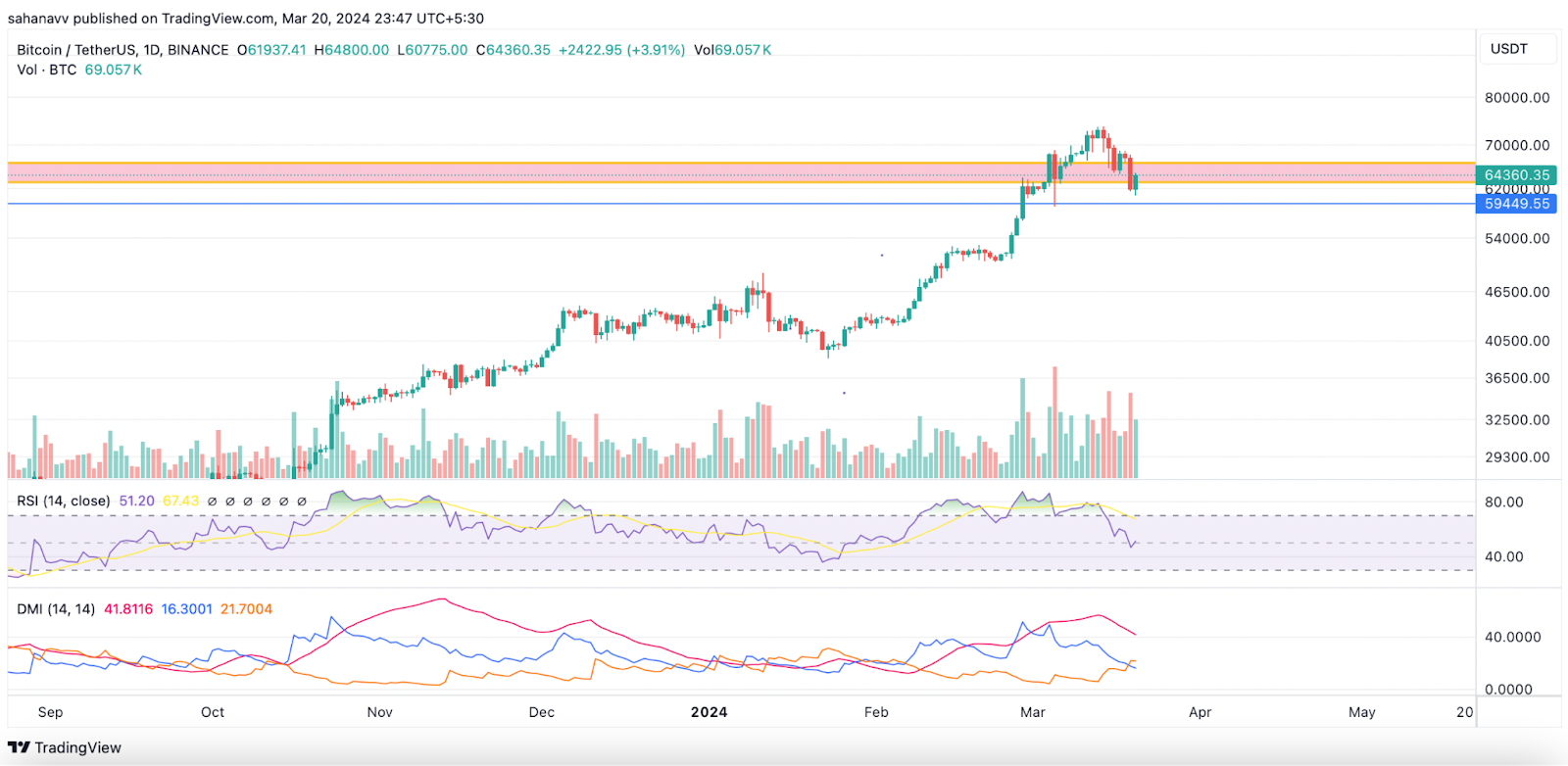Click the 40500.00 price axis label

click(x=1517, y=341)
